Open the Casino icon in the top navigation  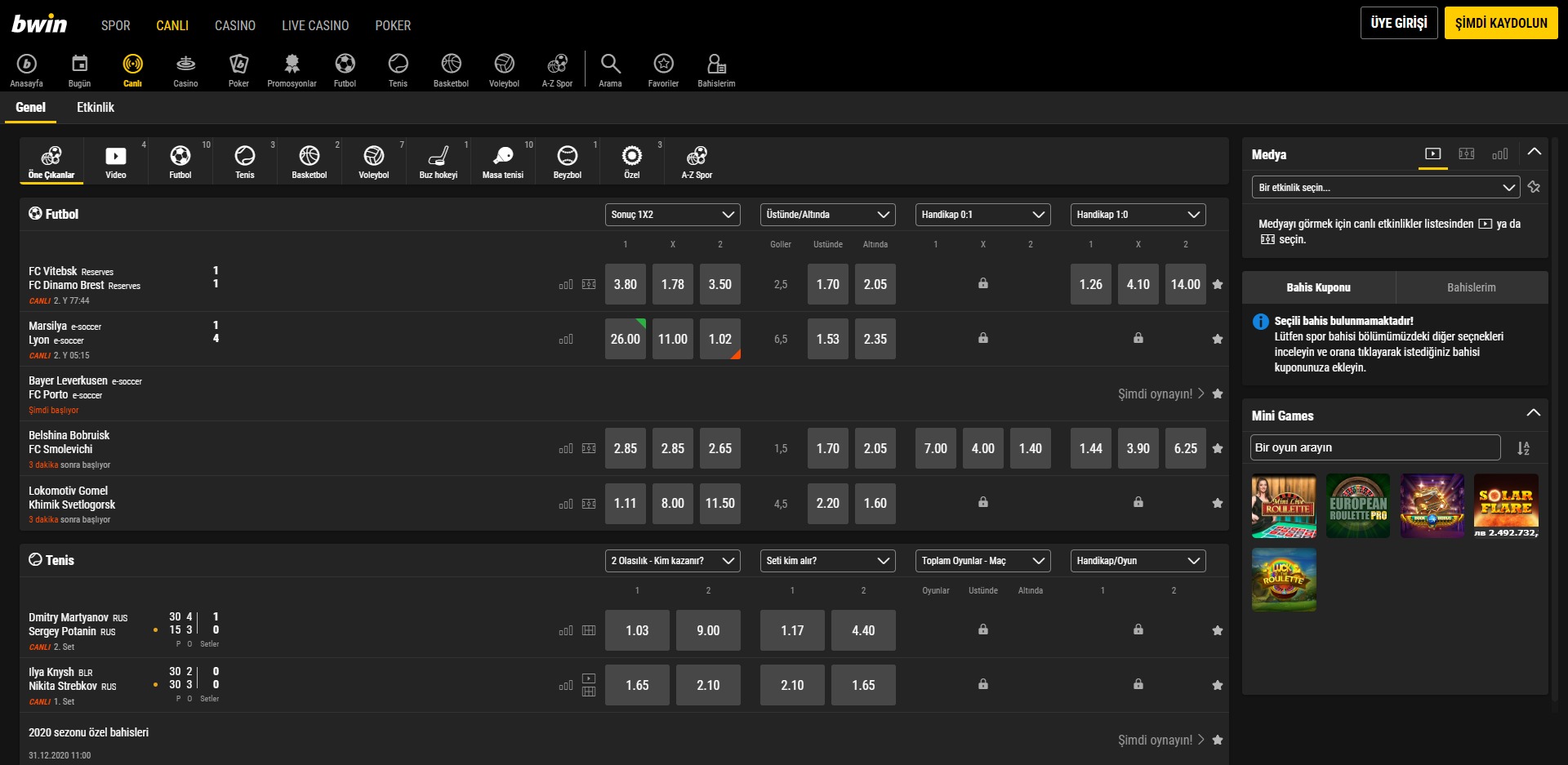(x=185, y=70)
